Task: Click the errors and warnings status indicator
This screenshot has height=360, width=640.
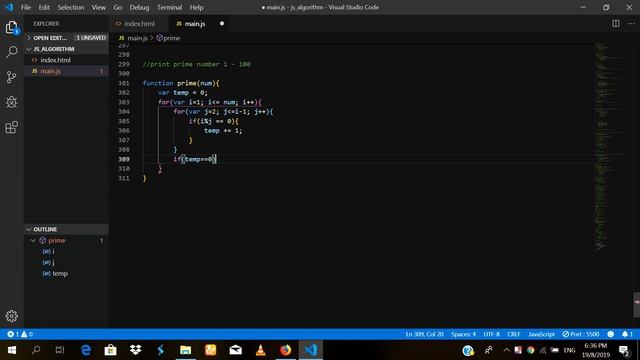Action: (x=20, y=334)
